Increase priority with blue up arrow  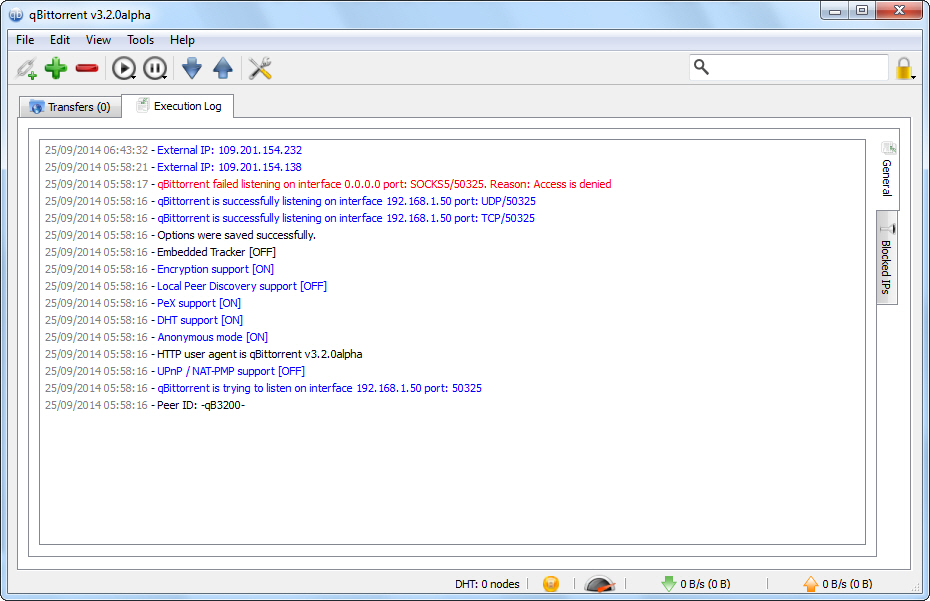(x=223, y=68)
